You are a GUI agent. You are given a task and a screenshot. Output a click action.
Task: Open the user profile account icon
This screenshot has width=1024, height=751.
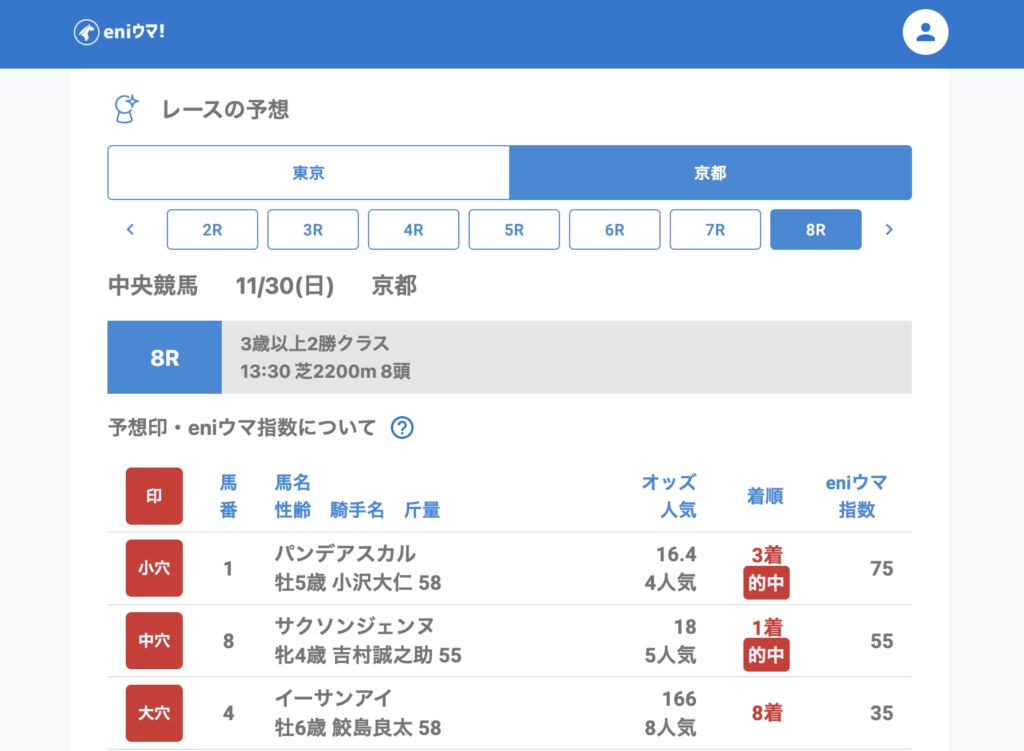tap(925, 32)
